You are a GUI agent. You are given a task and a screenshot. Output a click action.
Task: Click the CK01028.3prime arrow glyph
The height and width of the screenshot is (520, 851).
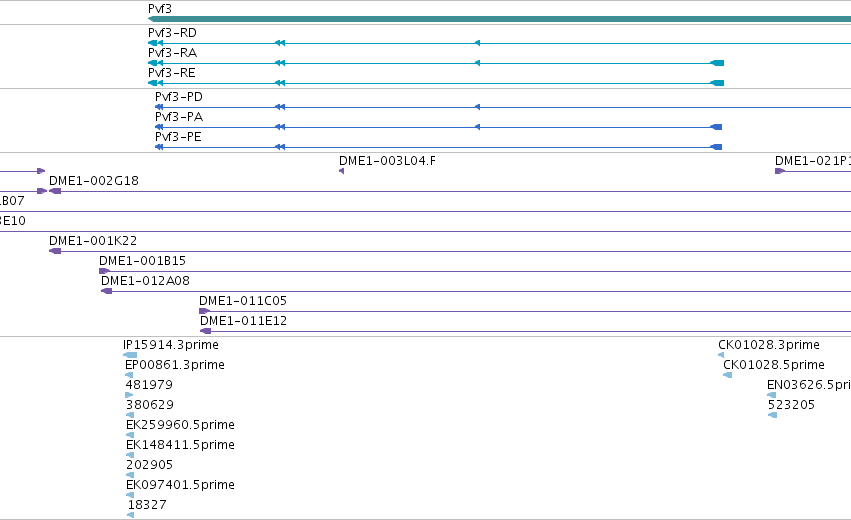pyautogui.click(x=721, y=356)
